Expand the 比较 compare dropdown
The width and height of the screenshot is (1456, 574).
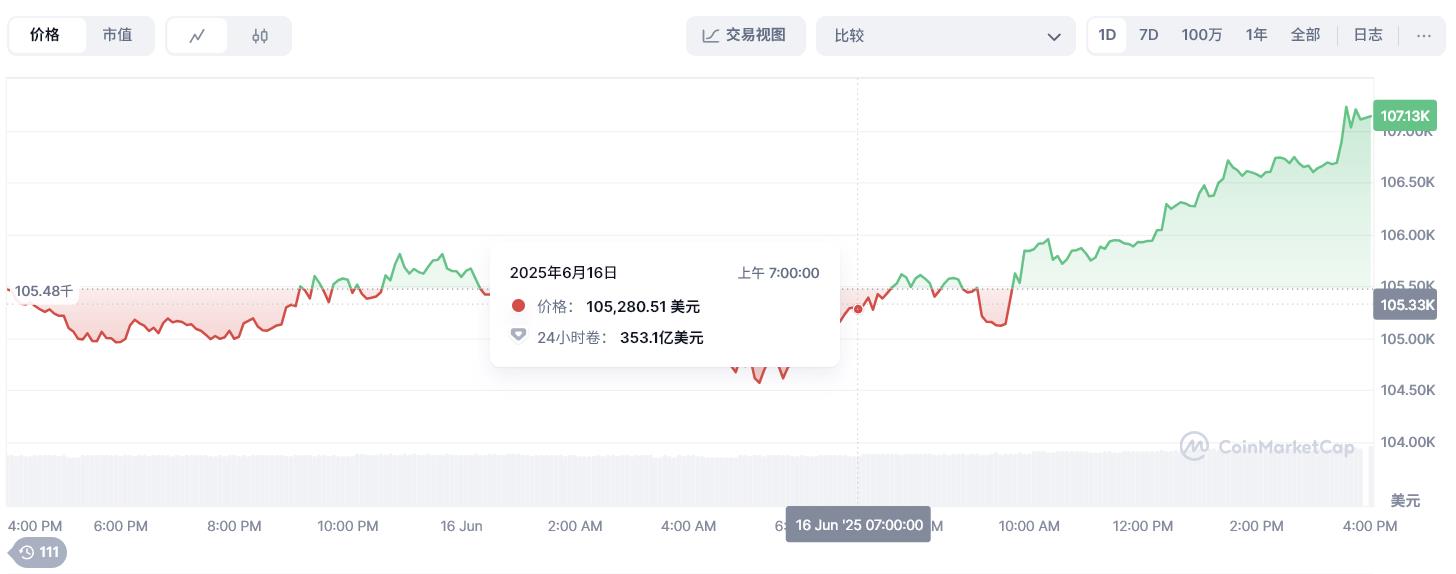click(945, 36)
